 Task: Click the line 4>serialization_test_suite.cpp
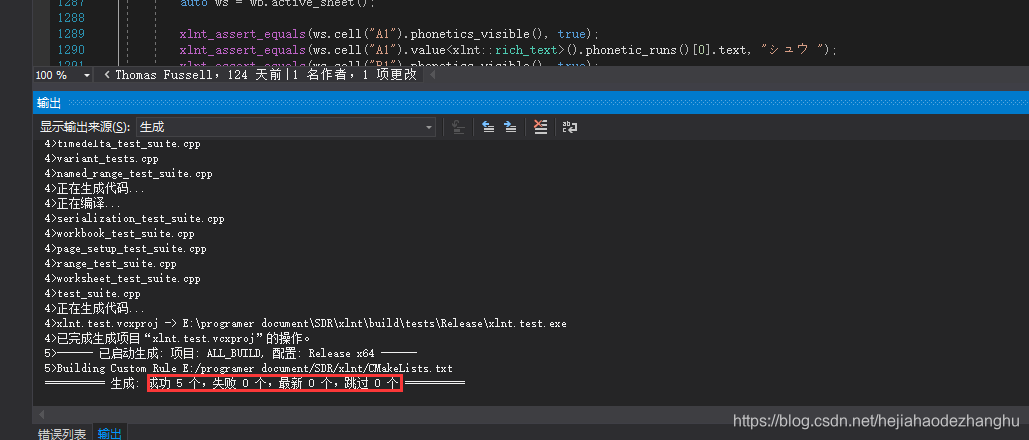pyautogui.click(x=135, y=219)
